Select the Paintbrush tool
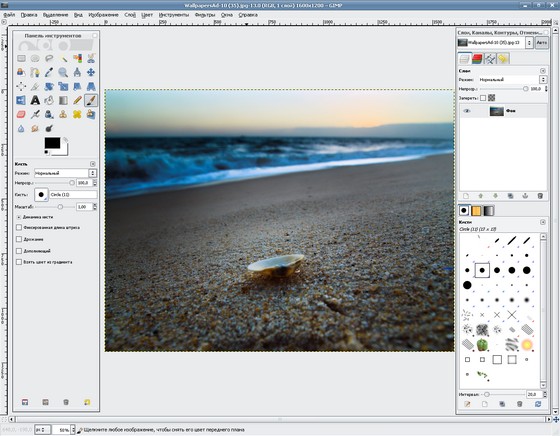 point(91,100)
